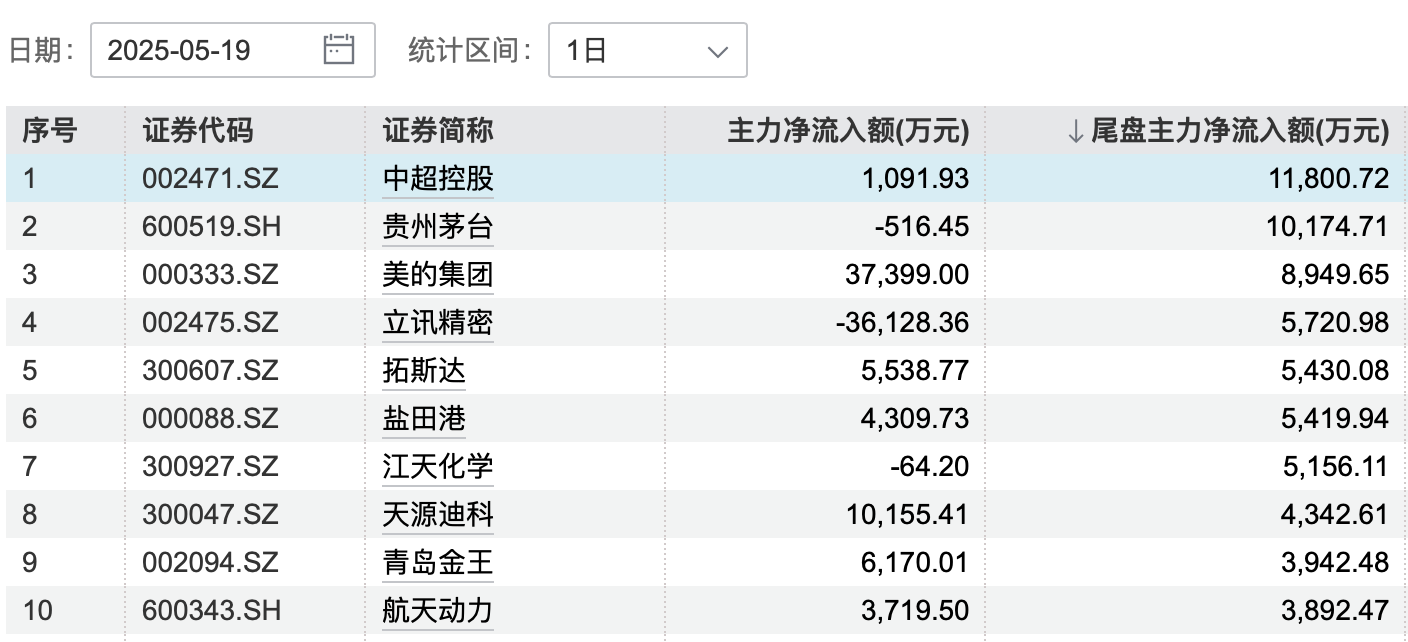Expand the 统计区间 dropdown
The width and height of the screenshot is (1408, 642).
click(647, 50)
